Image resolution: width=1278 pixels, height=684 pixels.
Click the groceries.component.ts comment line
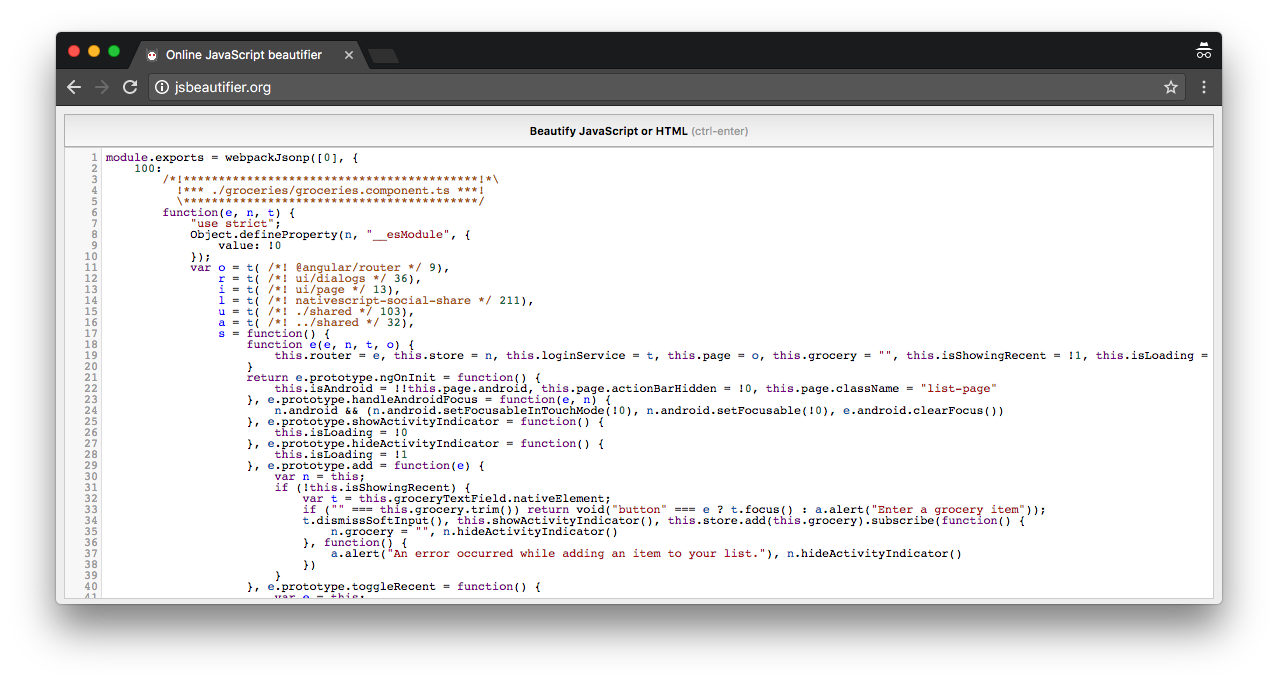pyautogui.click(x=330, y=190)
